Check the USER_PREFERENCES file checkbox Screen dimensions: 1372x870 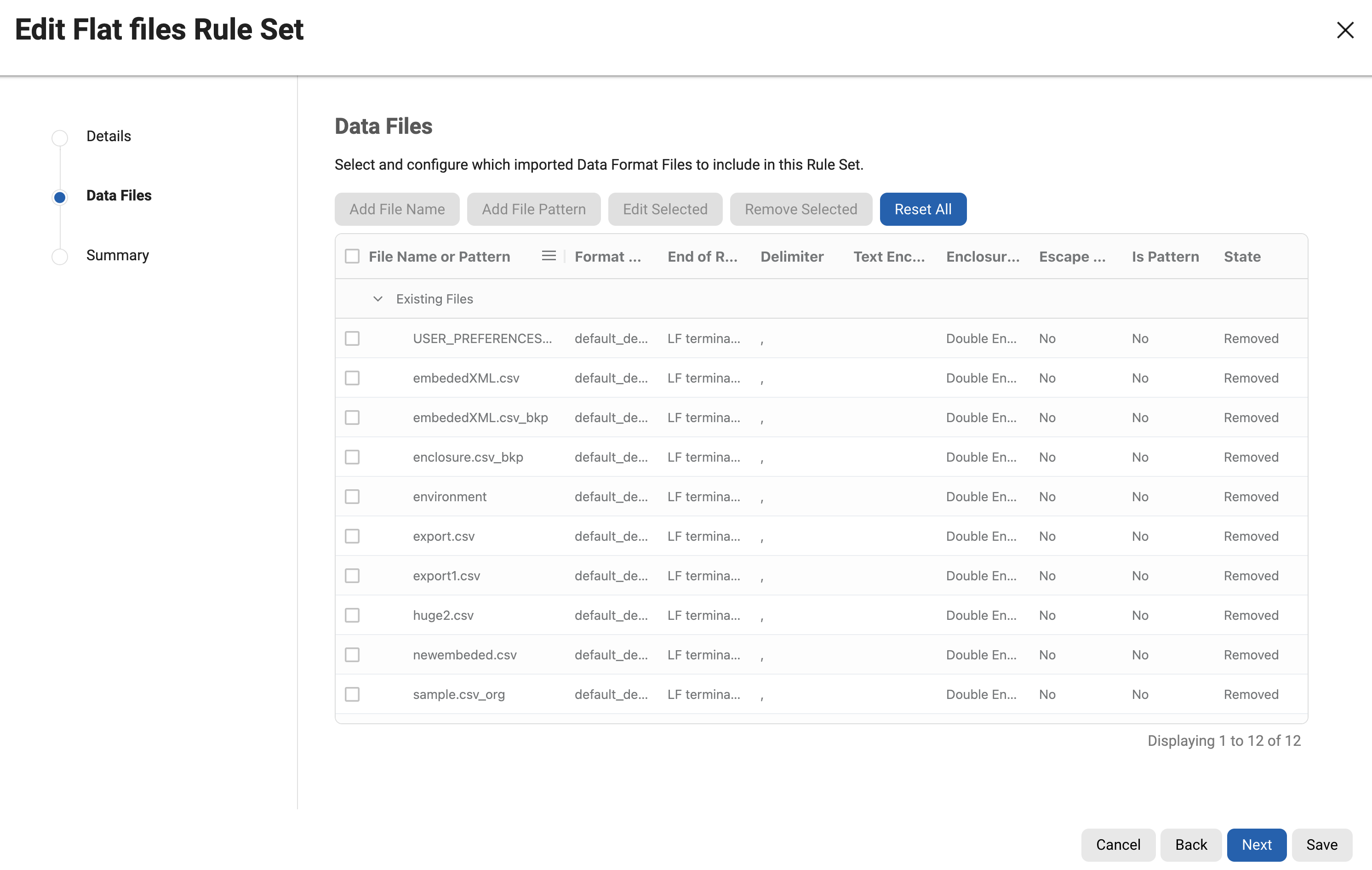(352, 338)
